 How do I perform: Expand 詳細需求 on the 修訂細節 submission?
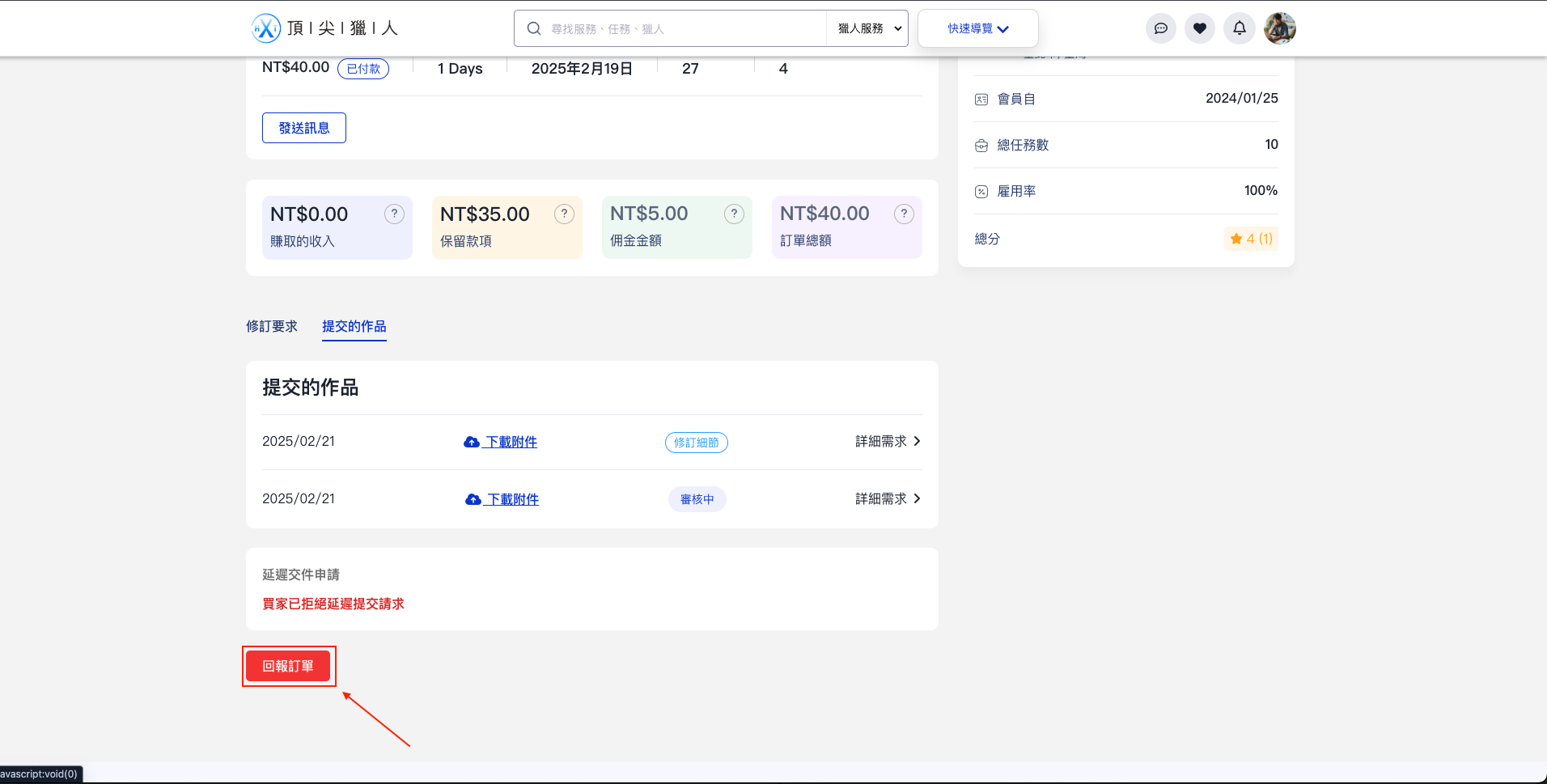886,441
